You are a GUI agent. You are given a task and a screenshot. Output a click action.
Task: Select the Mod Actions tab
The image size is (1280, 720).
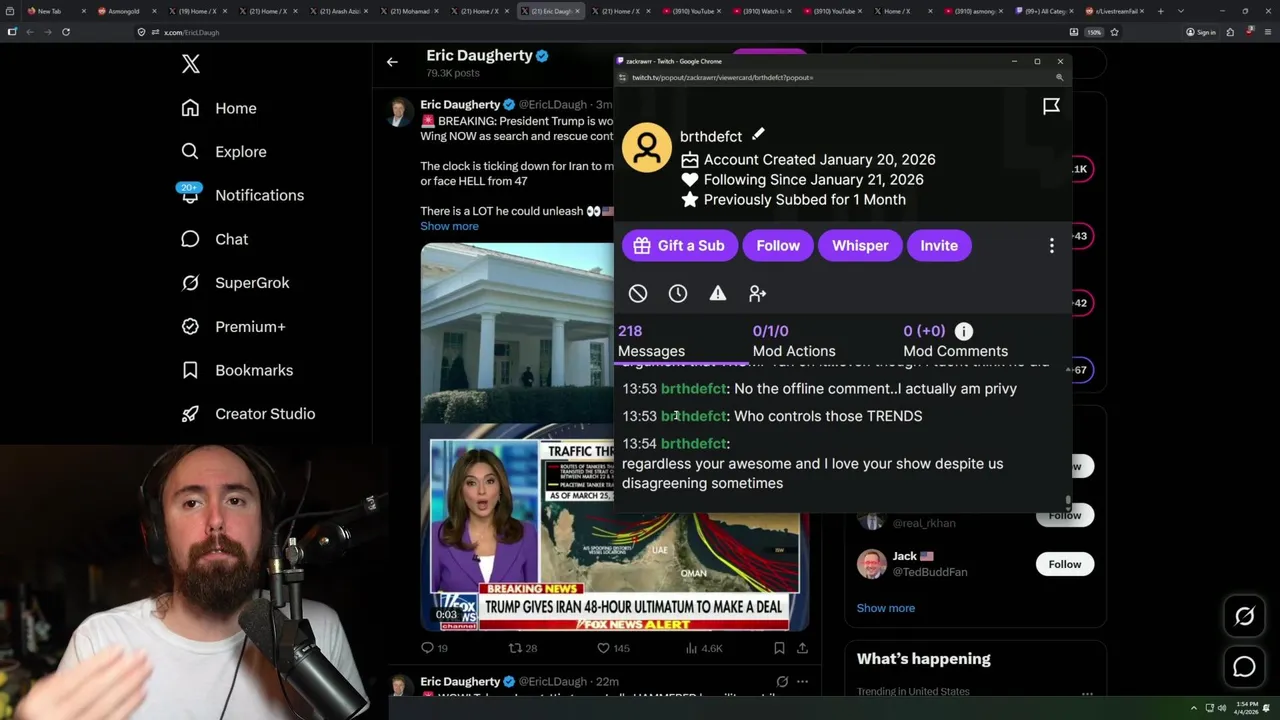pos(794,341)
